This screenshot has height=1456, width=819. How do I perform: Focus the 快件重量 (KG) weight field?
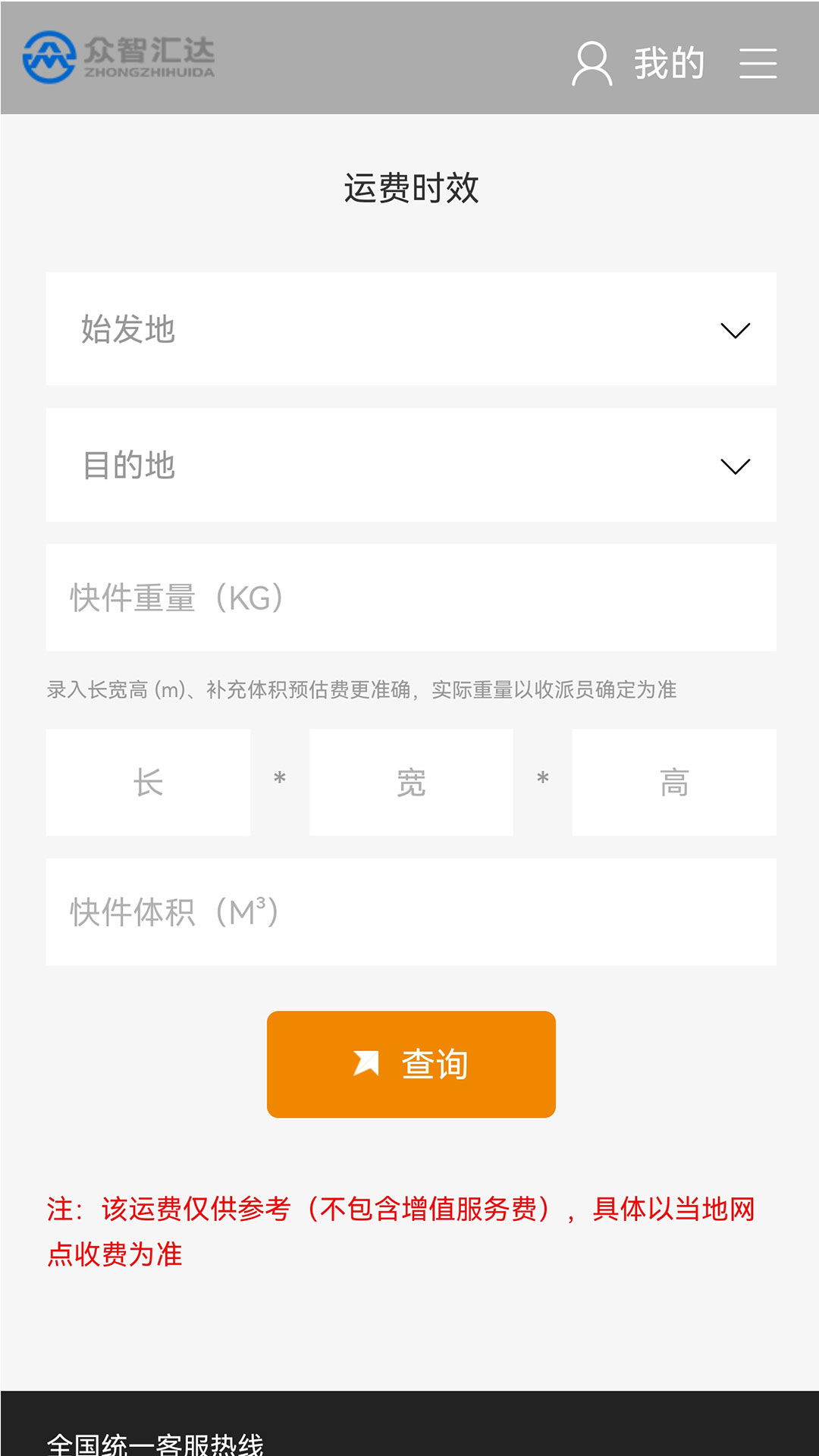410,598
